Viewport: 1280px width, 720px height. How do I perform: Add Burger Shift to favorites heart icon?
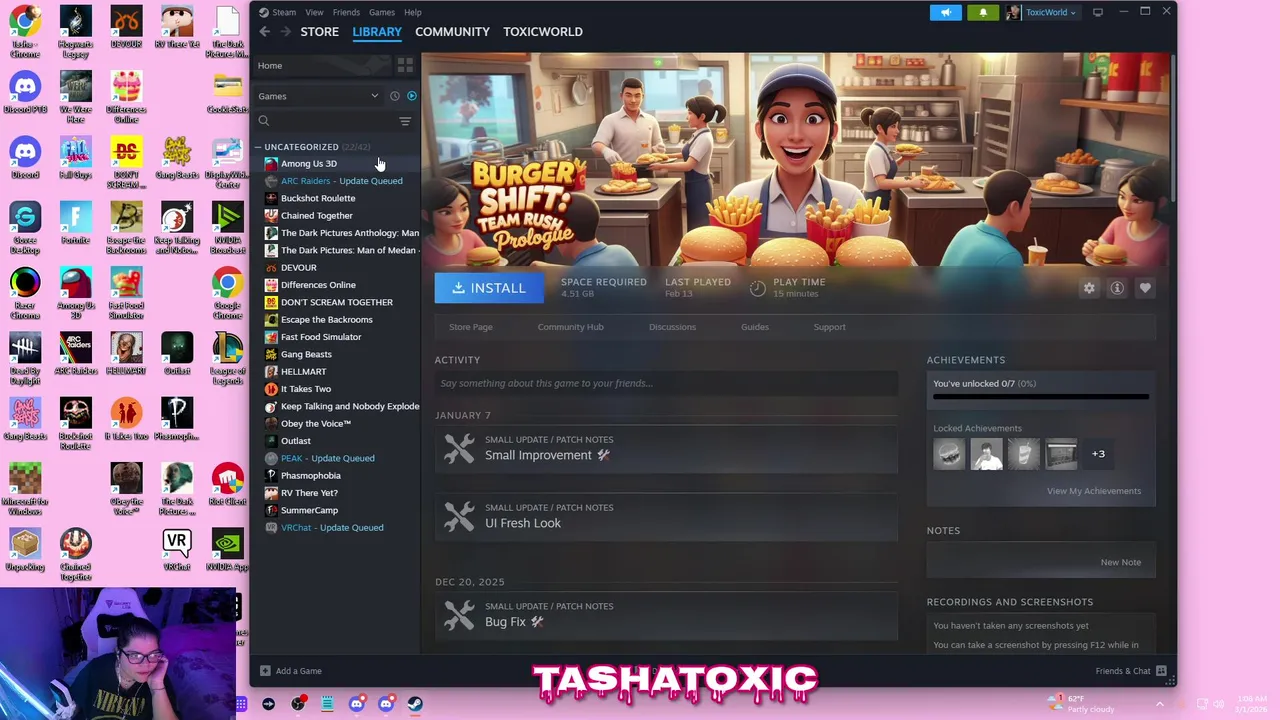(1145, 288)
